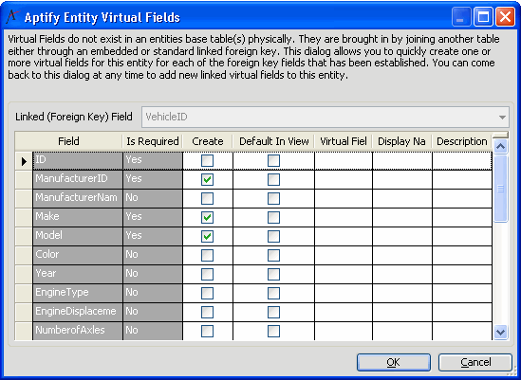Enable Default In View for EngineType
This screenshot has height=387, width=528.
(274, 293)
